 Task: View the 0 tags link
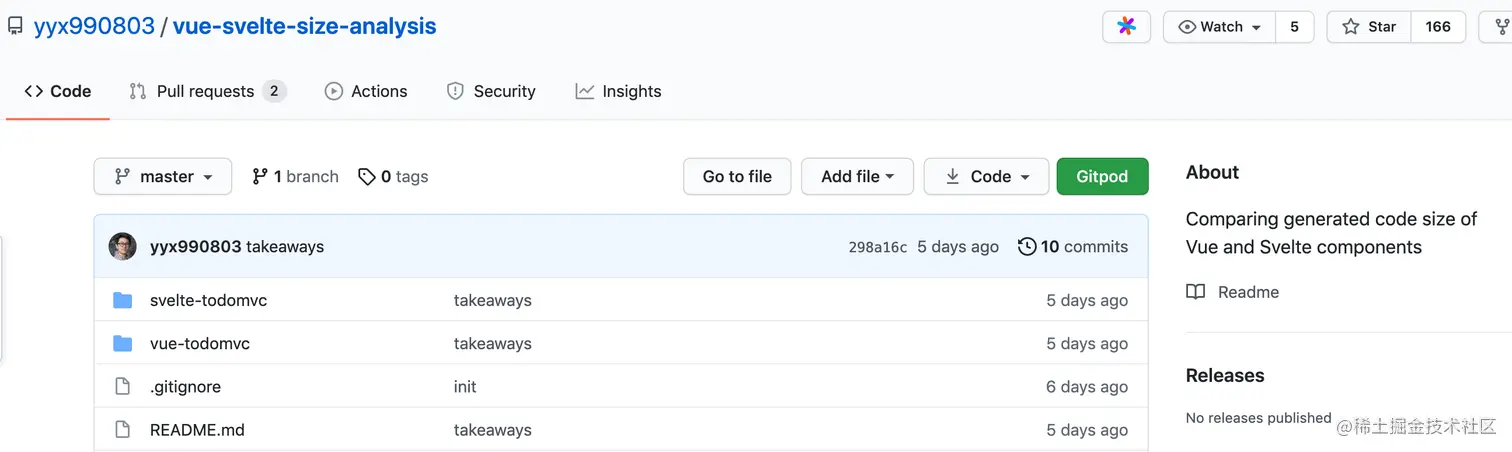pyautogui.click(x=393, y=176)
